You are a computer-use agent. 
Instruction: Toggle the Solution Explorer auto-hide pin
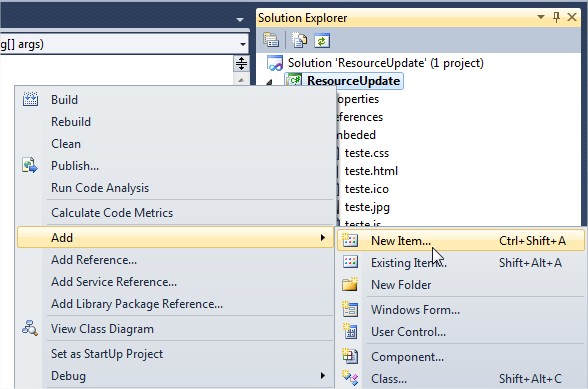pyautogui.click(x=556, y=17)
